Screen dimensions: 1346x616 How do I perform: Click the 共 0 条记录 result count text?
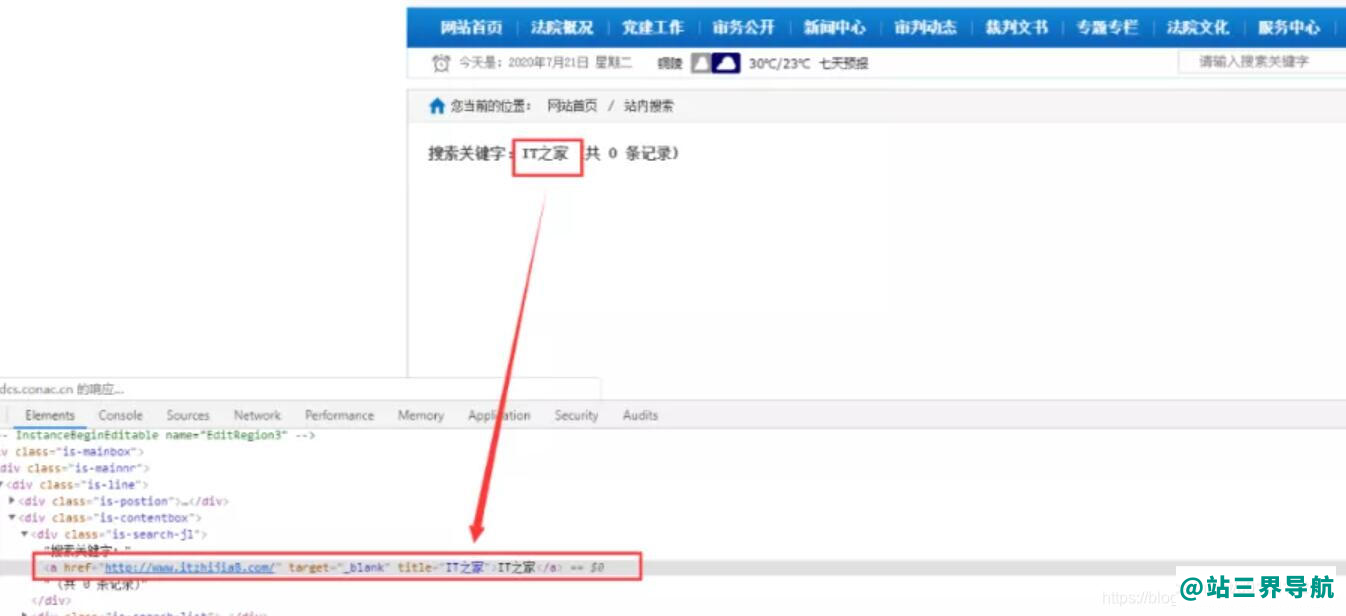point(632,154)
